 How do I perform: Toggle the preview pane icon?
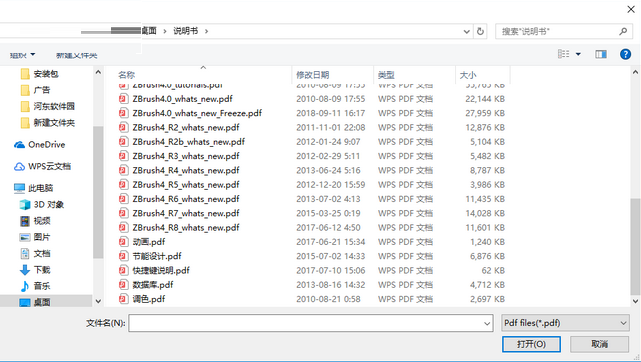coord(601,54)
